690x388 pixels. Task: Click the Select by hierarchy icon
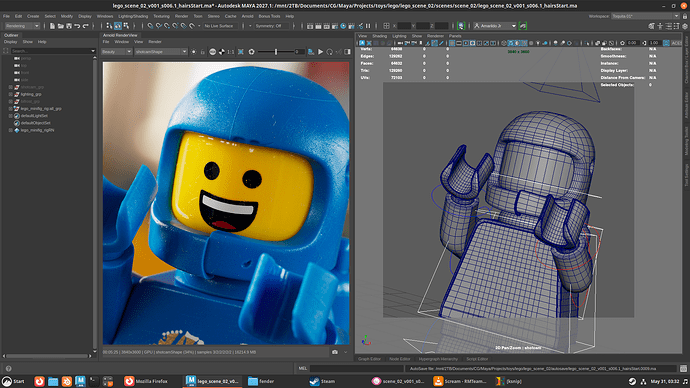pos(109,26)
